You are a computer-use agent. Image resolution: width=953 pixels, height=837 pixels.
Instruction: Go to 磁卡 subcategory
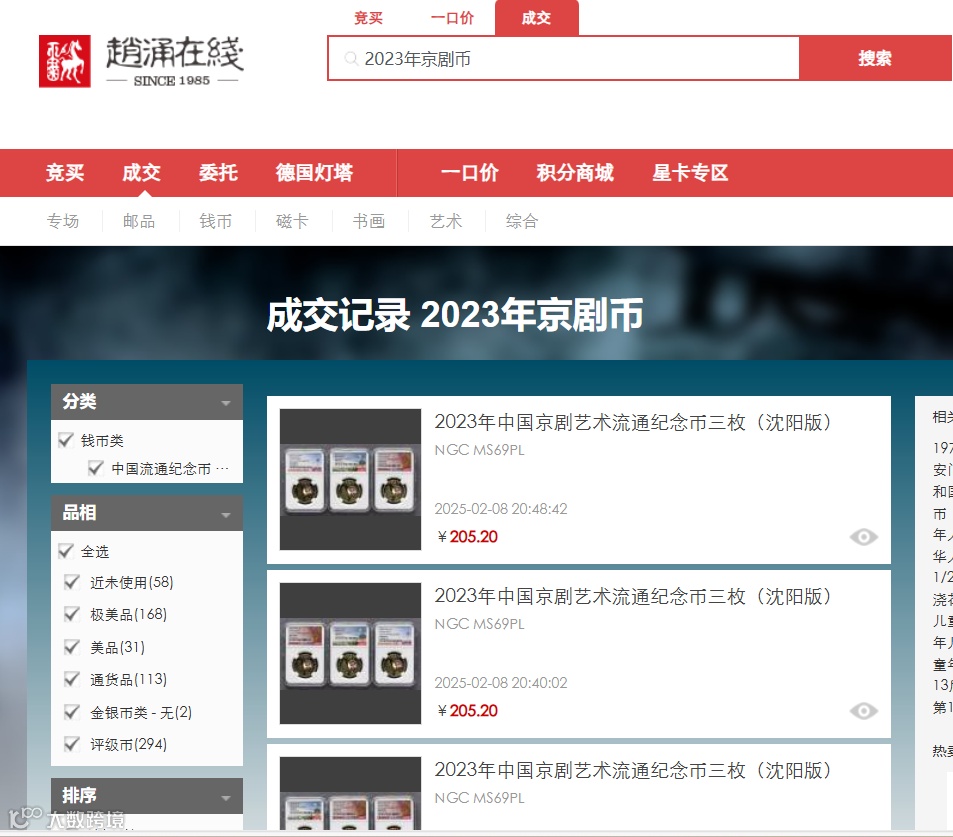tap(292, 221)
